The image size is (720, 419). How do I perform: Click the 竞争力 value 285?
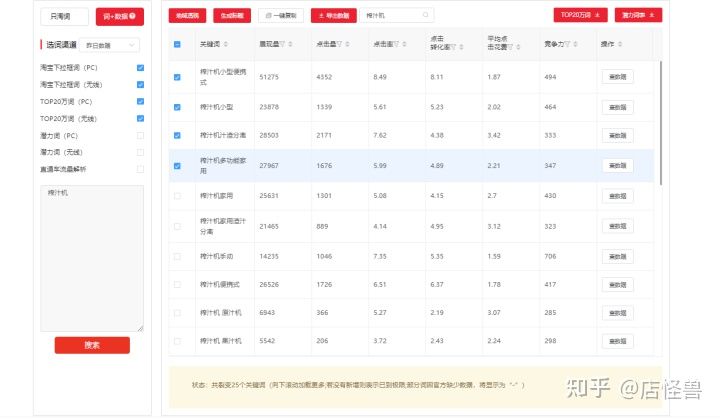[x=550, y=312]
